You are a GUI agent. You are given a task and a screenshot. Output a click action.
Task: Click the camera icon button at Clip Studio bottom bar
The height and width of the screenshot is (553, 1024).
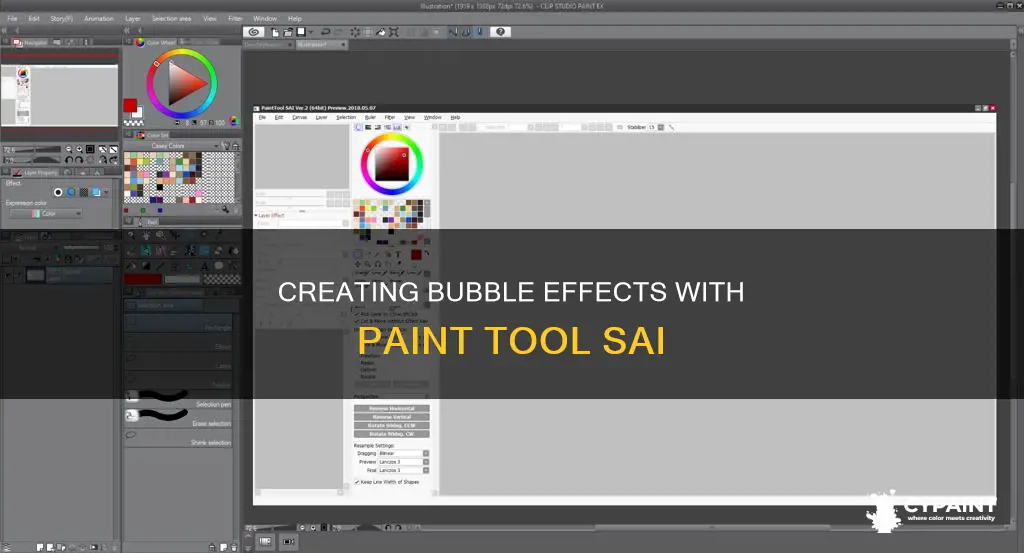(x=288, y=541)
